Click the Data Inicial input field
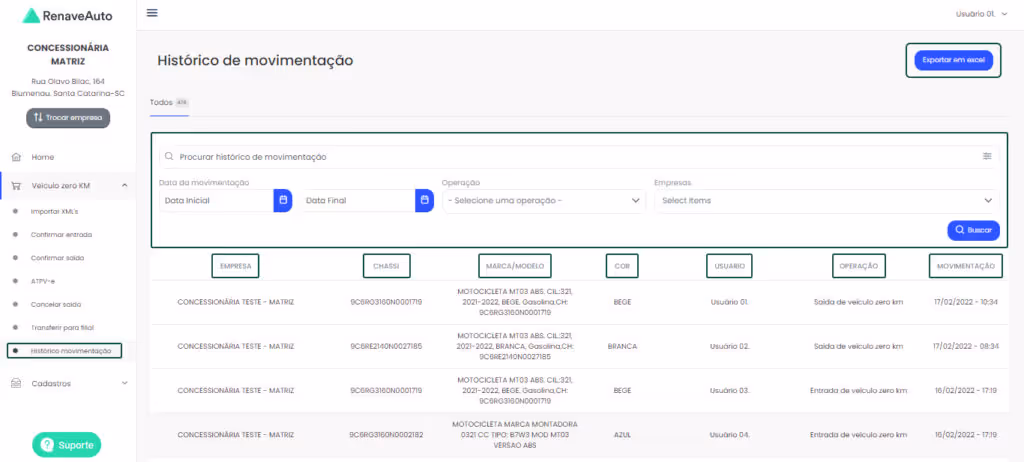 click(x=216, y=201)
